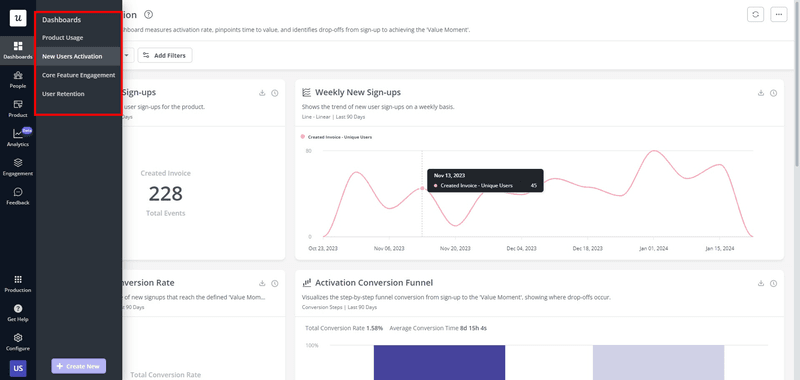The width and height of the screenshot is (800, 380).
Task: Click the Jan 01, 2024 axis label
Action: pos(654,248)
